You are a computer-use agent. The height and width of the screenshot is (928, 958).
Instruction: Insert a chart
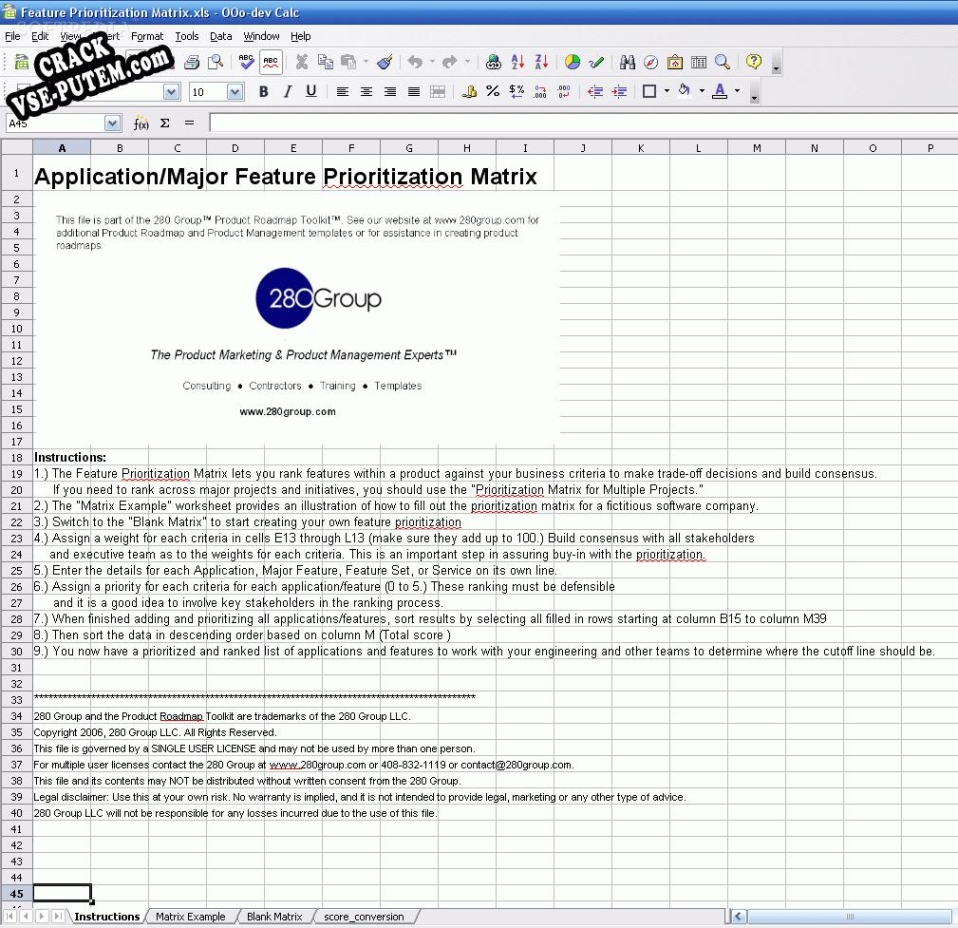[572, 62]
